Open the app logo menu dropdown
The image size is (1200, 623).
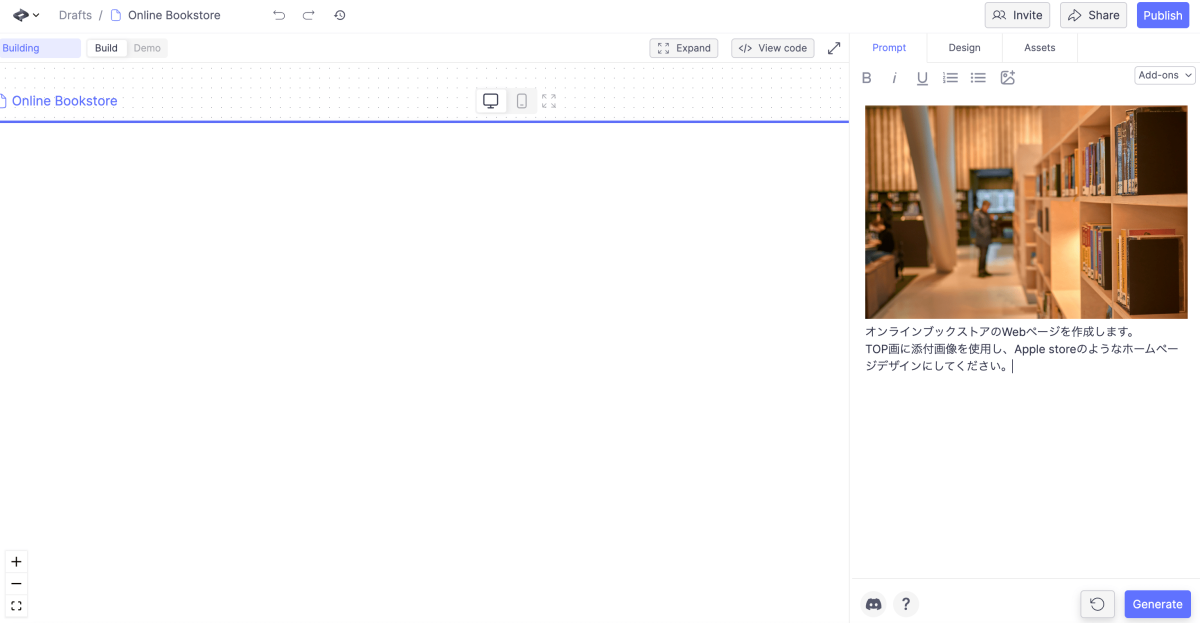pyautogui.click(x=26, y=15)
